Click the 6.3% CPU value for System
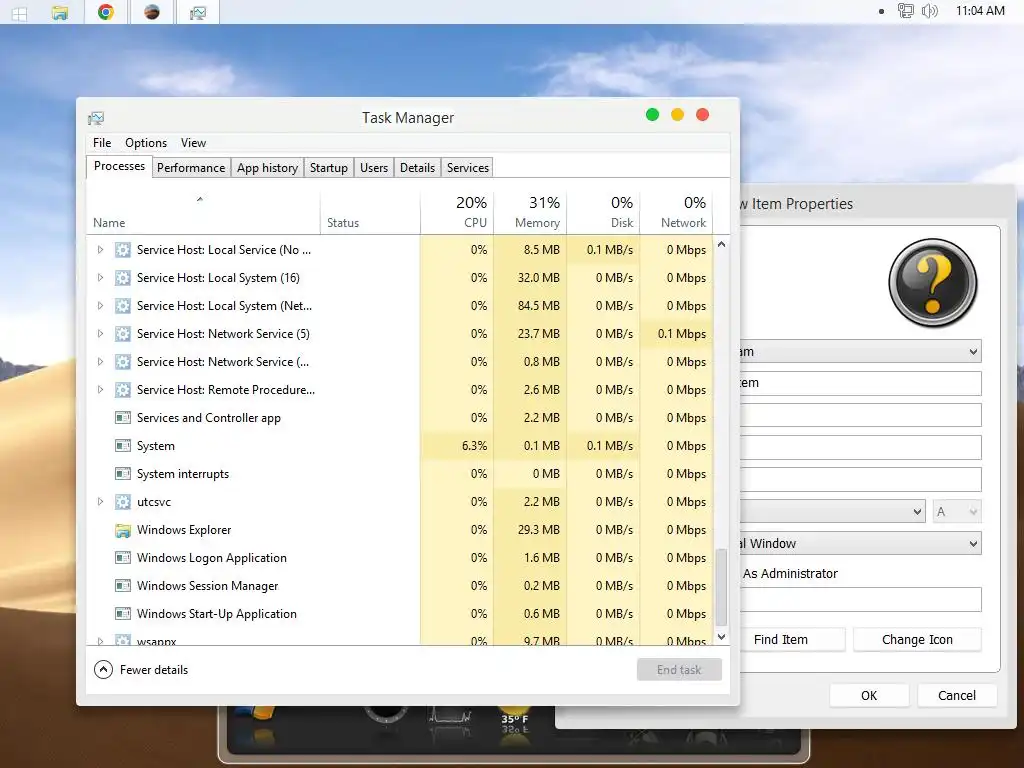 (474, 446)
